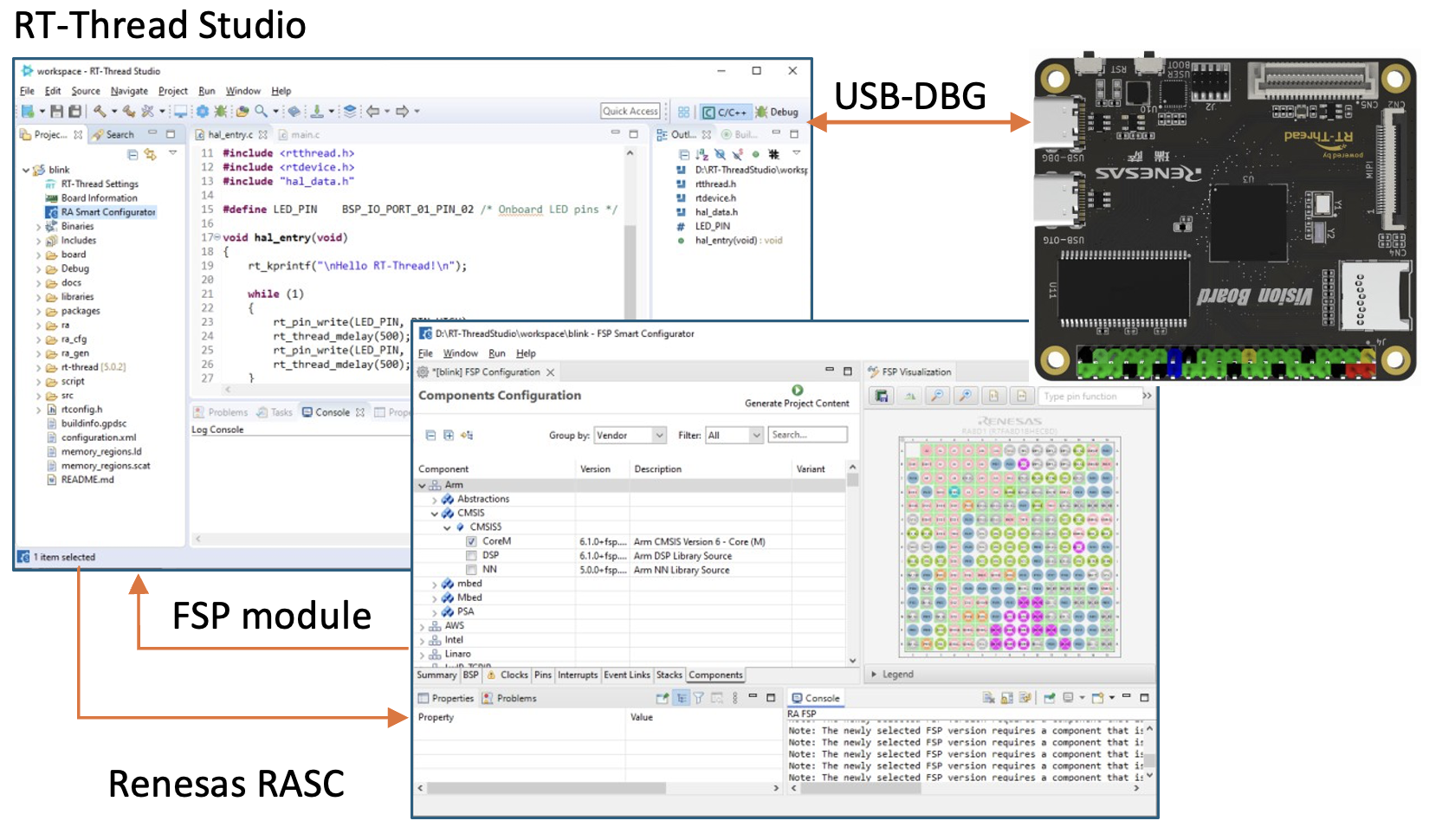This screenshot has width=1429, height=840.
Task: Open the Group by Vendor dropdown
Action: coord(630,435)
